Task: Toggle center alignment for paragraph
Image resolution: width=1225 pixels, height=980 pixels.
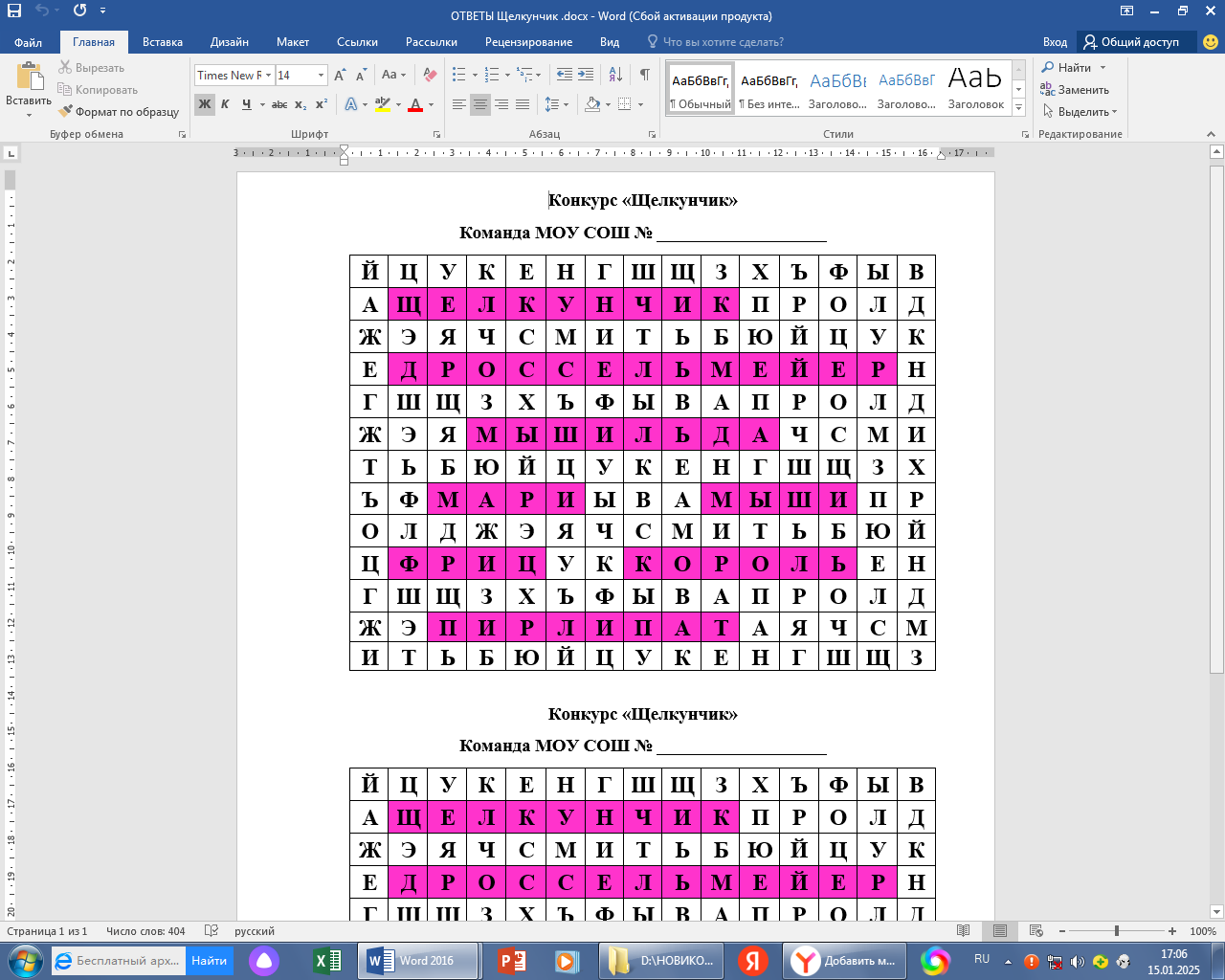Action: 480,104
